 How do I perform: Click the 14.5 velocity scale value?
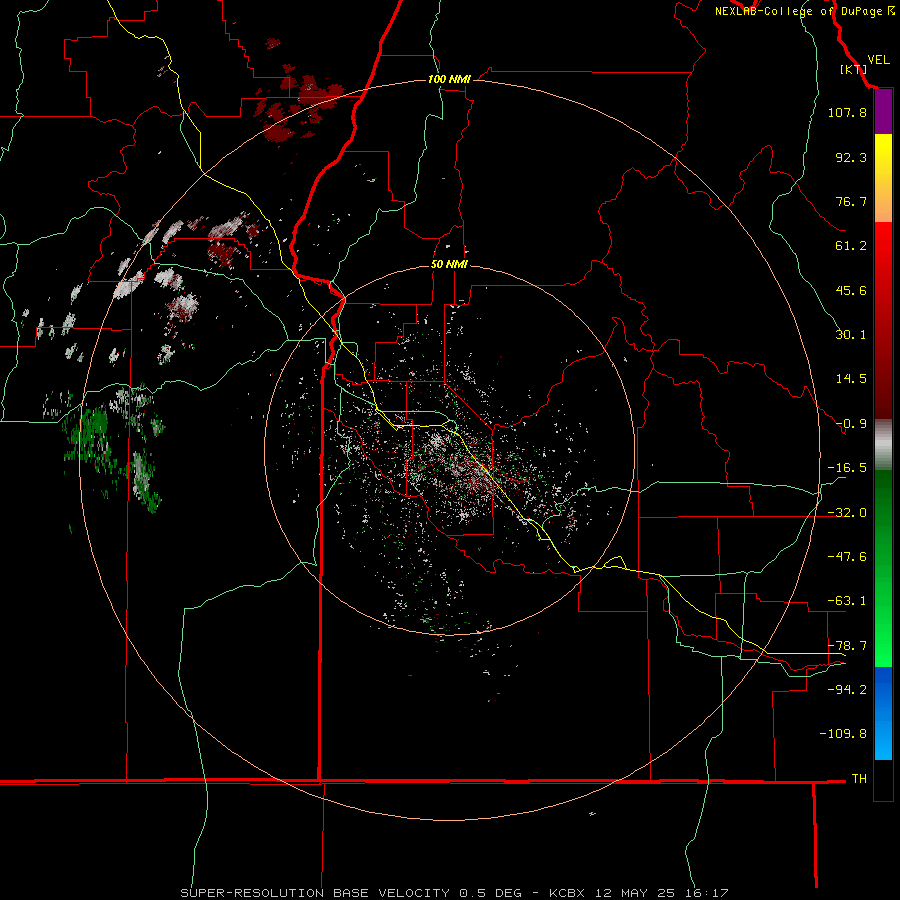(851, 379)
